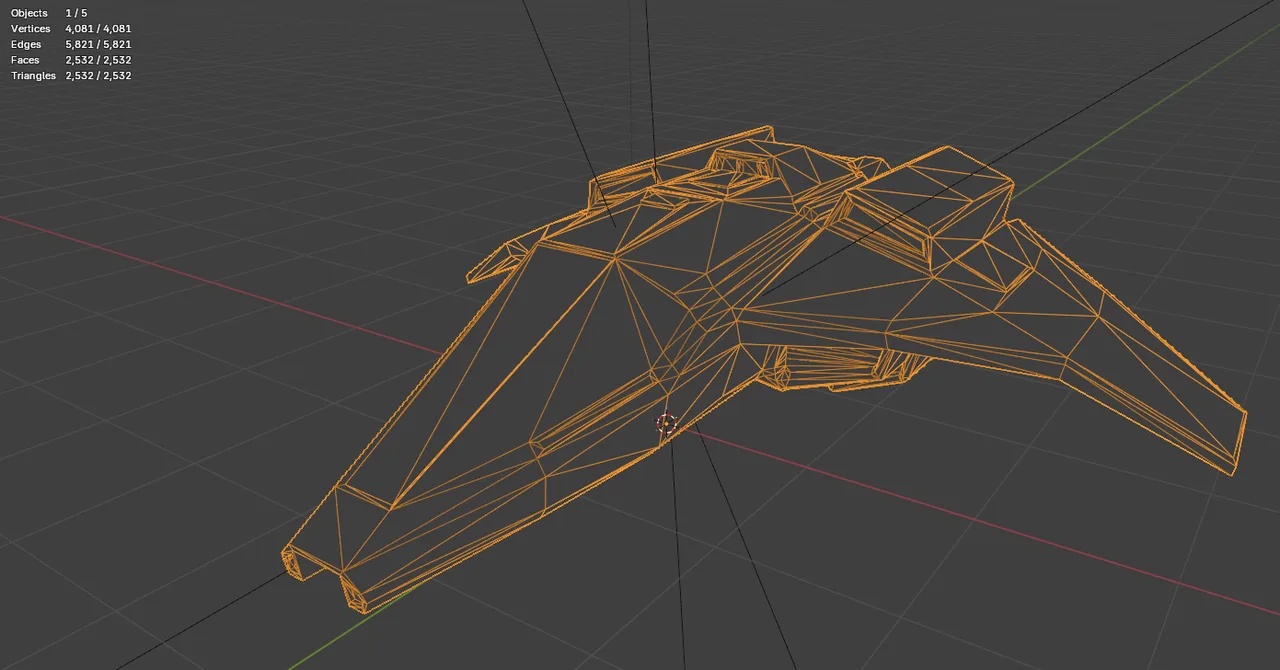Click the Faces 2,532 / 2,532 statistic
Image resolution: width=1280 pixels, height=670 pixels.
[x=71, y=60]
